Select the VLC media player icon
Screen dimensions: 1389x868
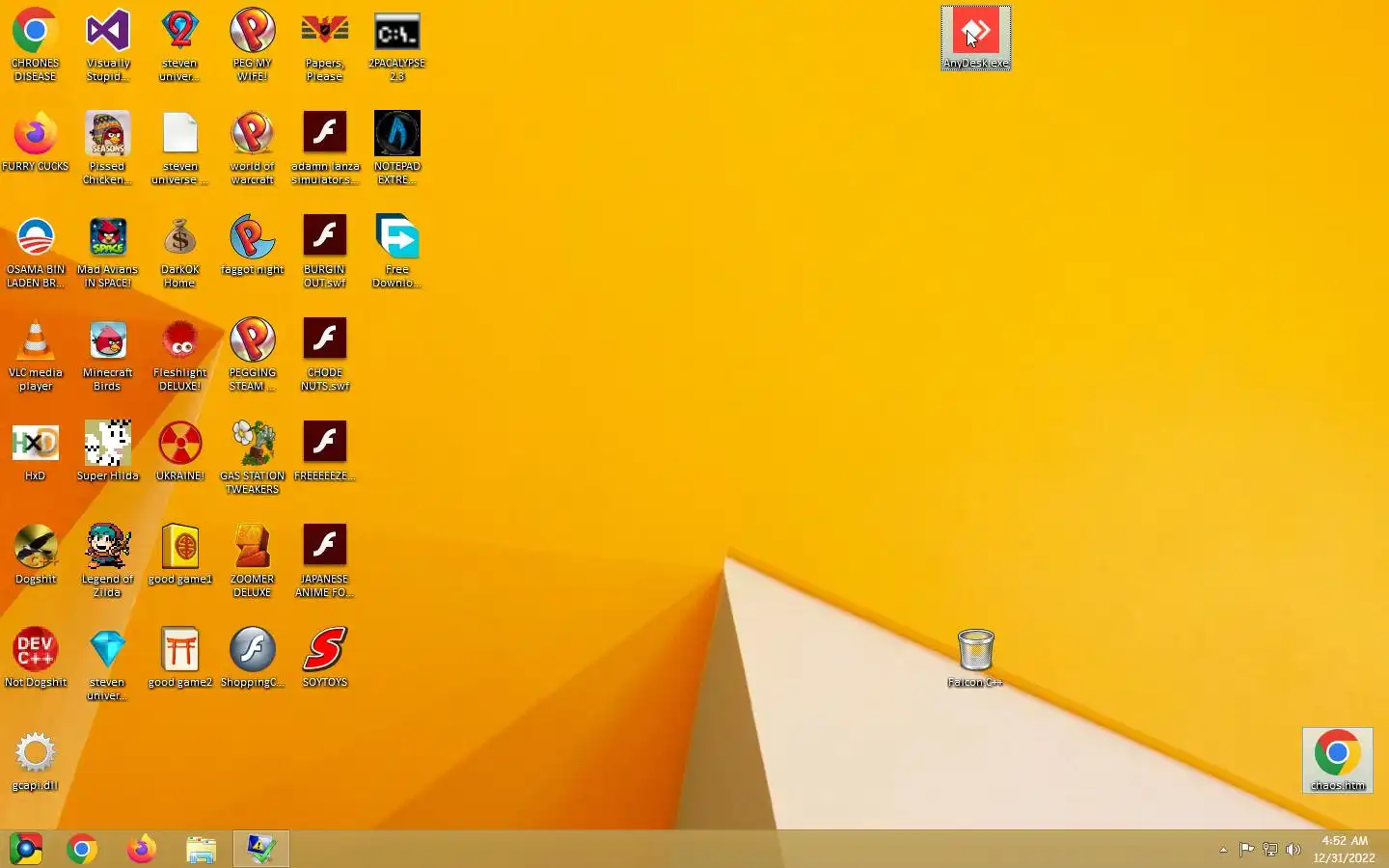click(x=36, y=354)
